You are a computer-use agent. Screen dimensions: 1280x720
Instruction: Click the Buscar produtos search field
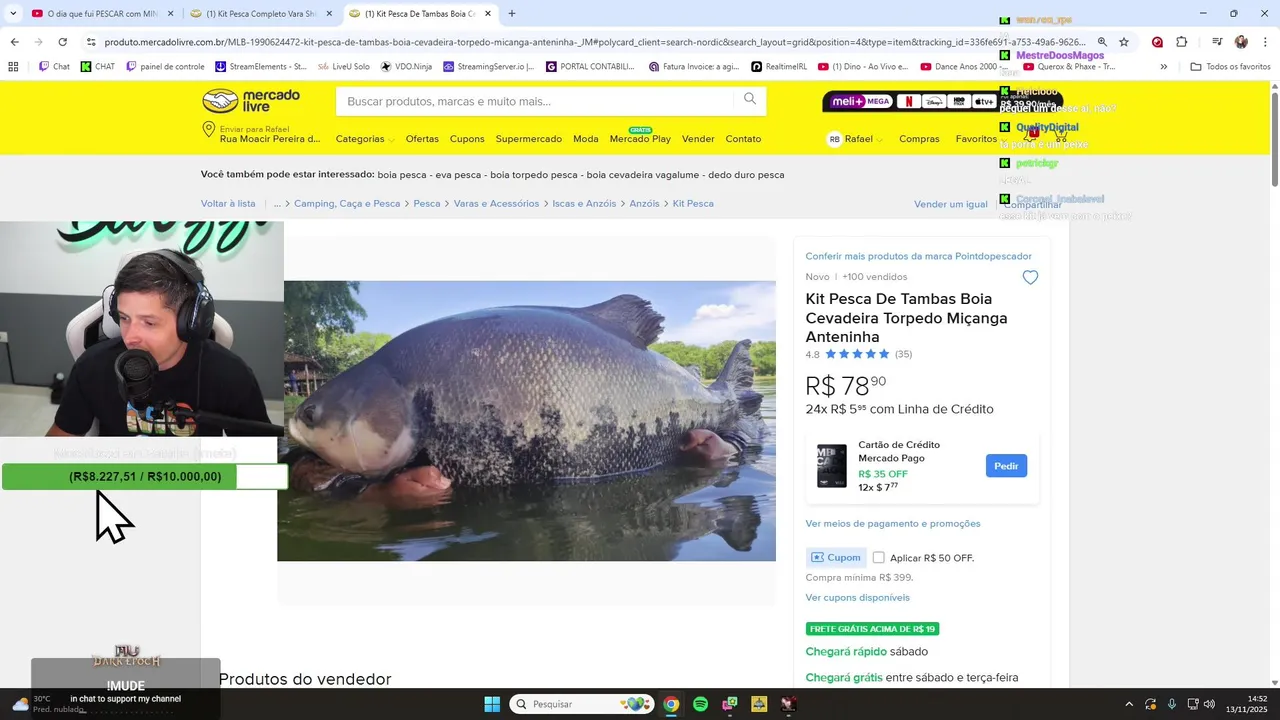[x=538, y=101]
